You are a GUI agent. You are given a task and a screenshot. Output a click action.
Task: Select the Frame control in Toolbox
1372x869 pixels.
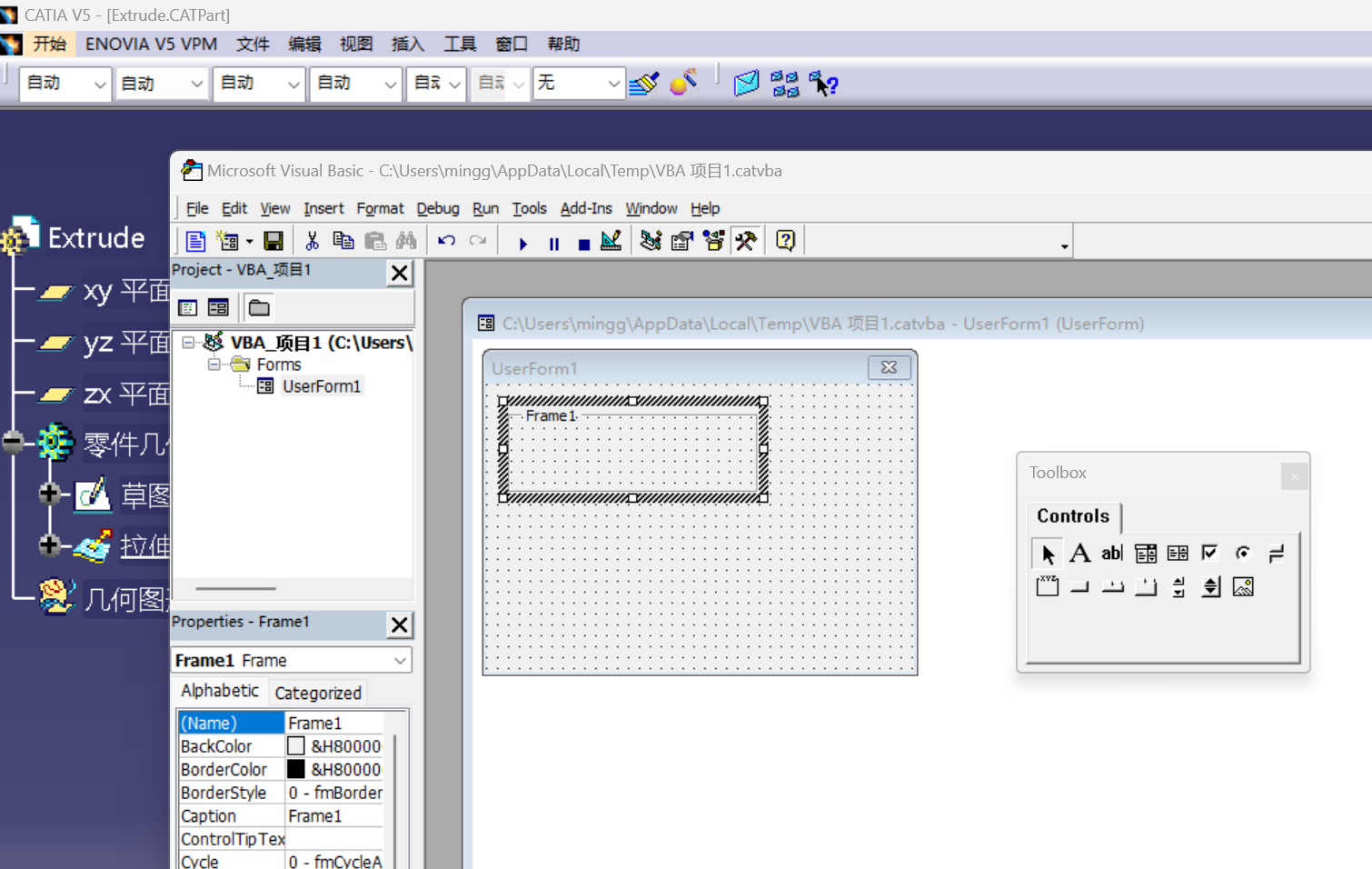pyautogui.click(x=1047, y=586)
